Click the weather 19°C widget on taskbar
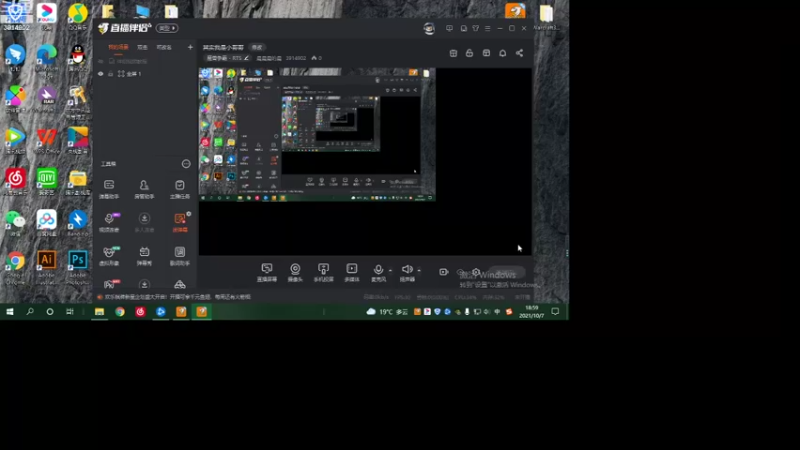 (x=387, y=312)
